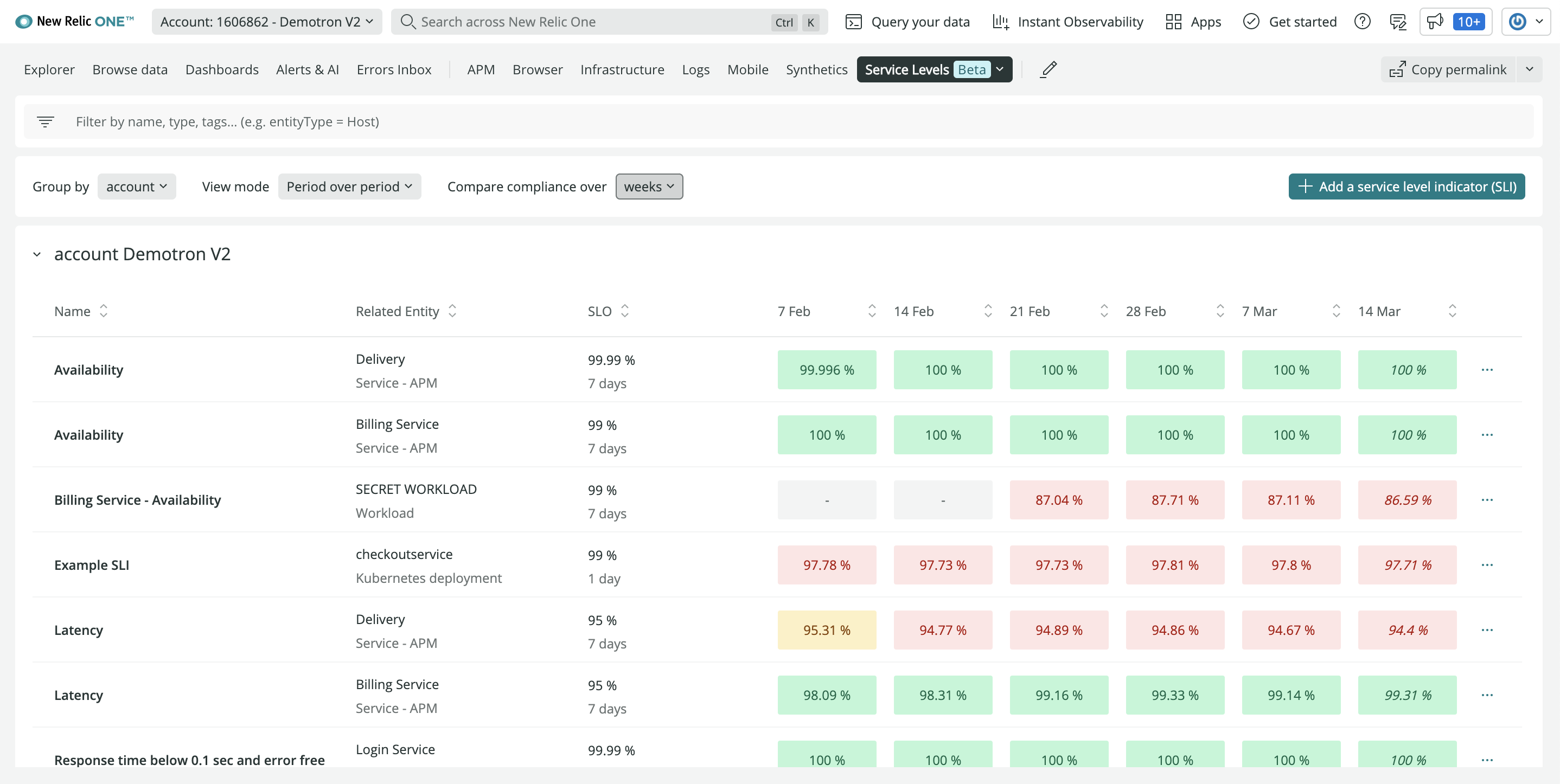Viewport: 1560px width, 784px height.
Task: Open more options for Delivery Availability row
Action: tap(1487, 370)
